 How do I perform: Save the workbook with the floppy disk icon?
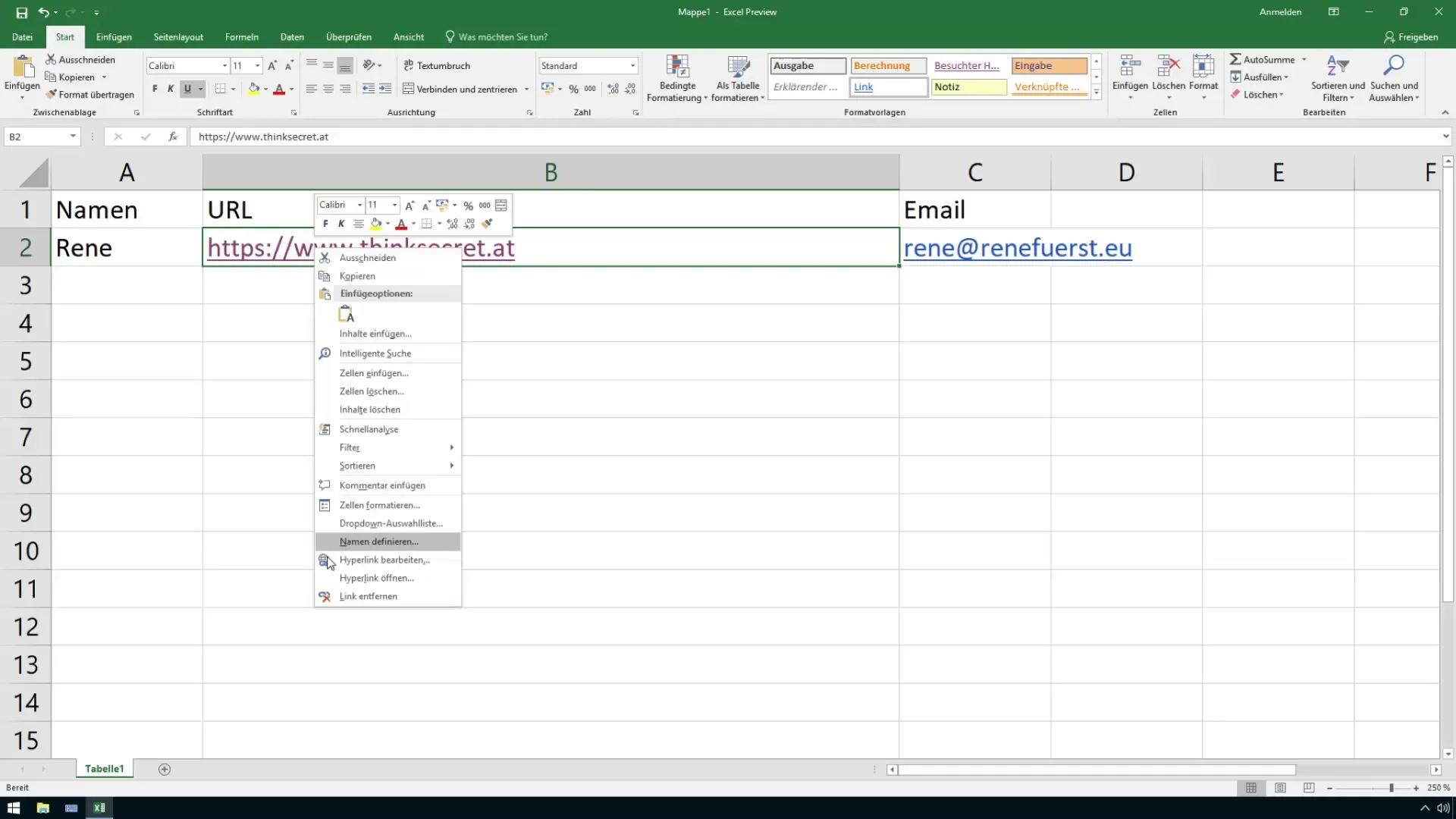point(22,12)
